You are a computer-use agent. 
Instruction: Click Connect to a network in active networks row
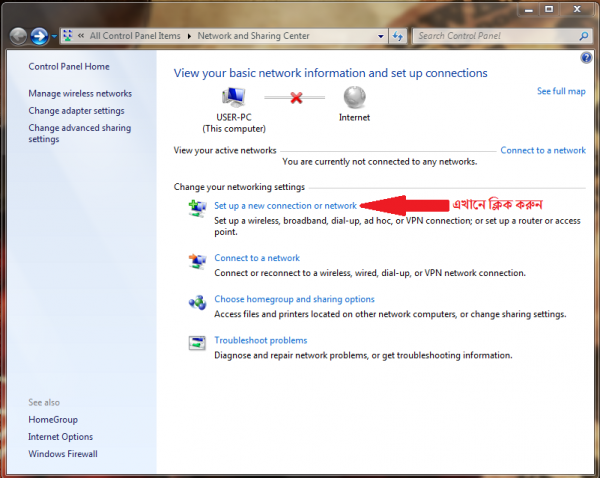(543, 150)
